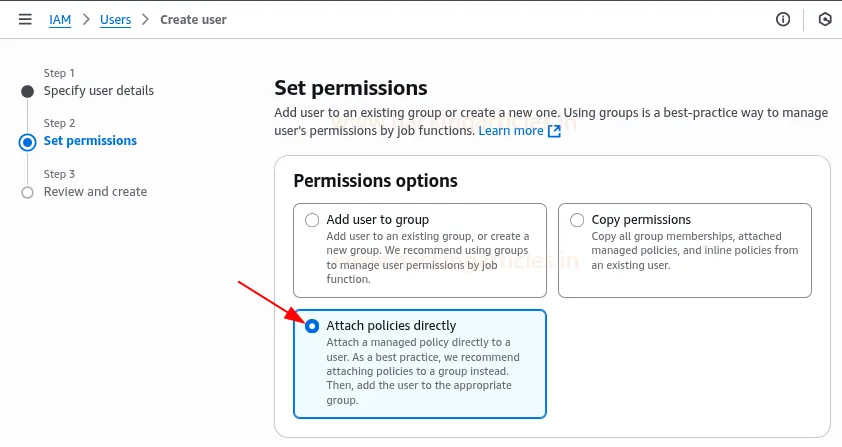Click the hexagon icon in the top-right corner
Screen dimensions: 842x447
point(825,19)
